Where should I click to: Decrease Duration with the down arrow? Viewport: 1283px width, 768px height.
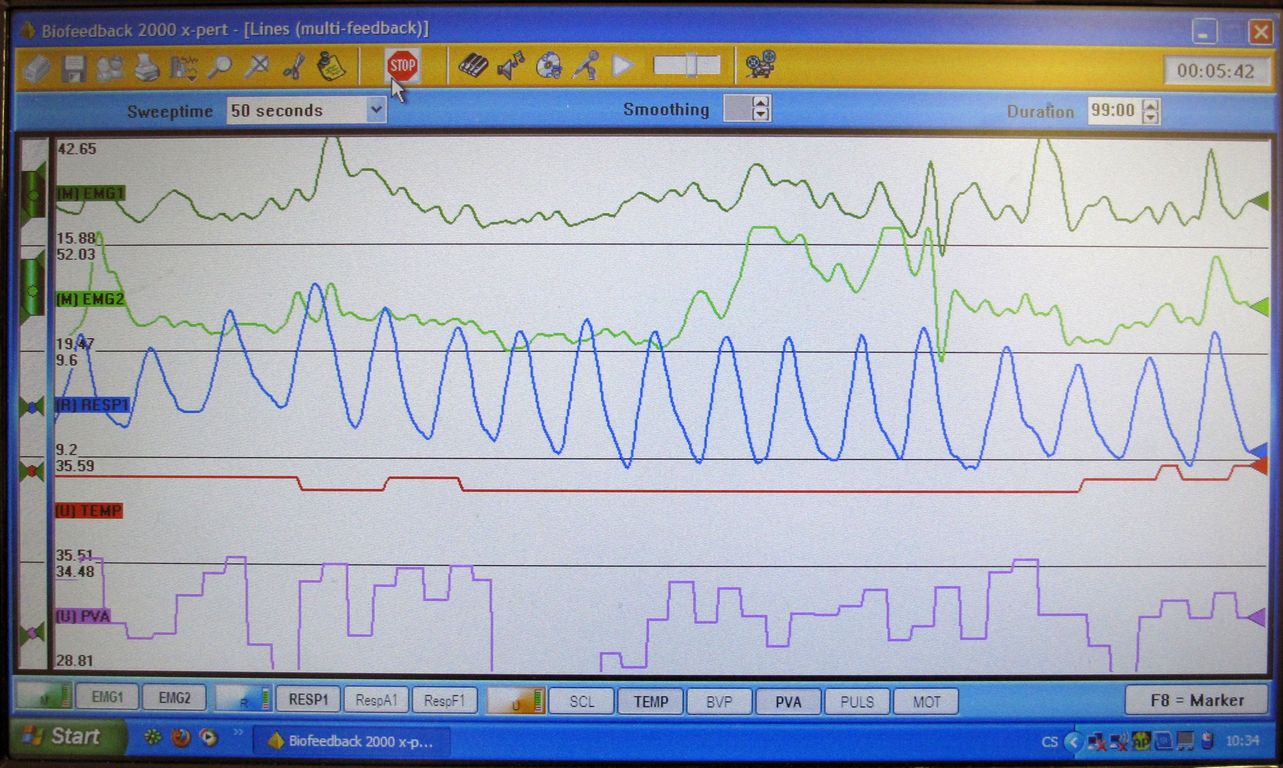coord(1151,117)
